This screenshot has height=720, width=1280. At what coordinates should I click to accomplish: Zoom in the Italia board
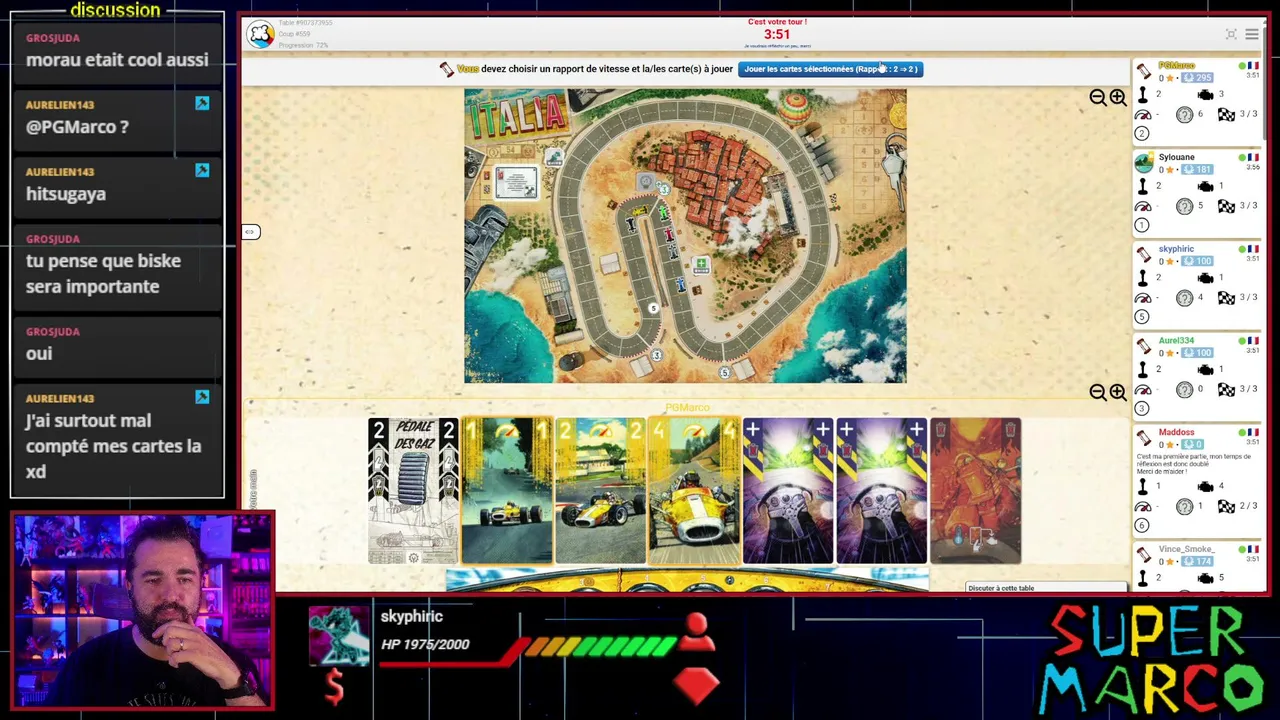[x=1118, y=97]
